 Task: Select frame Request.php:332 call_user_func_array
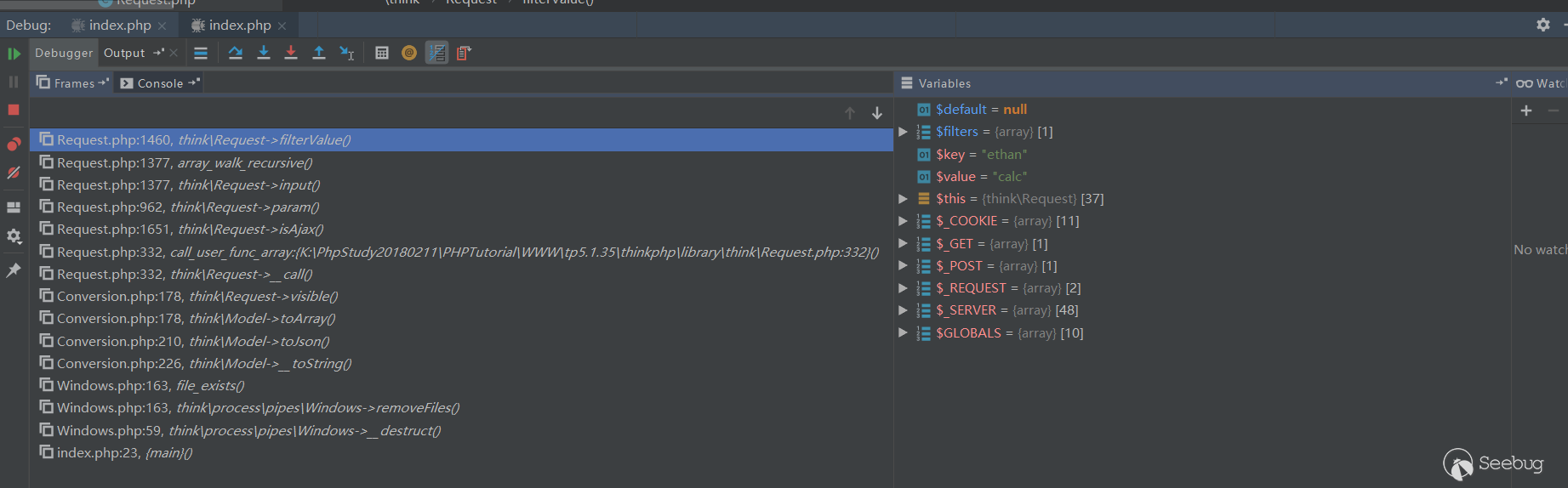coord(461,252)
